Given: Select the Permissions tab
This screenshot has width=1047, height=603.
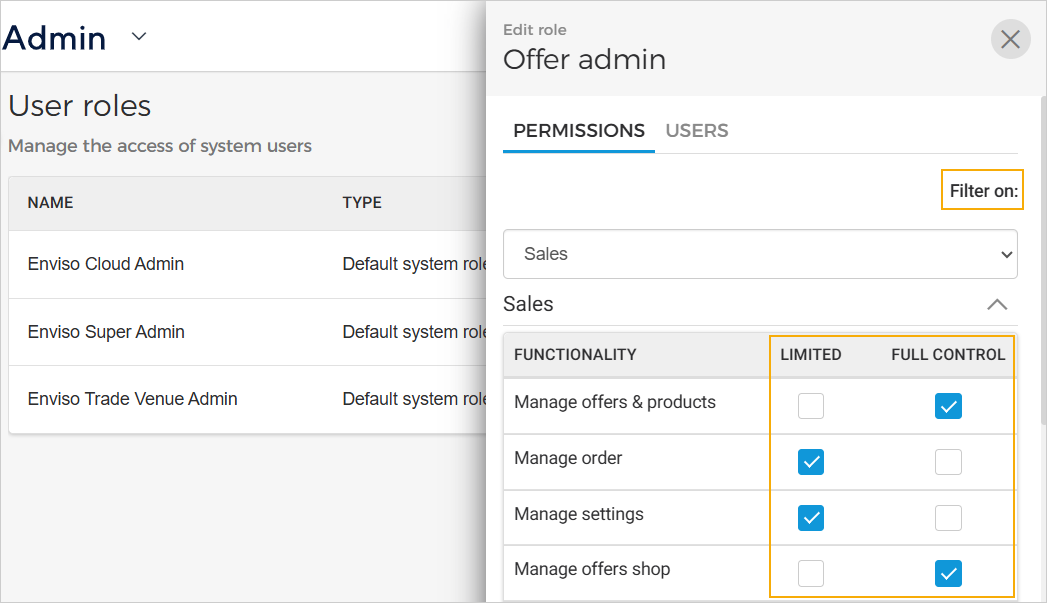Looking at the screenshot, I should tap(578, 131).
